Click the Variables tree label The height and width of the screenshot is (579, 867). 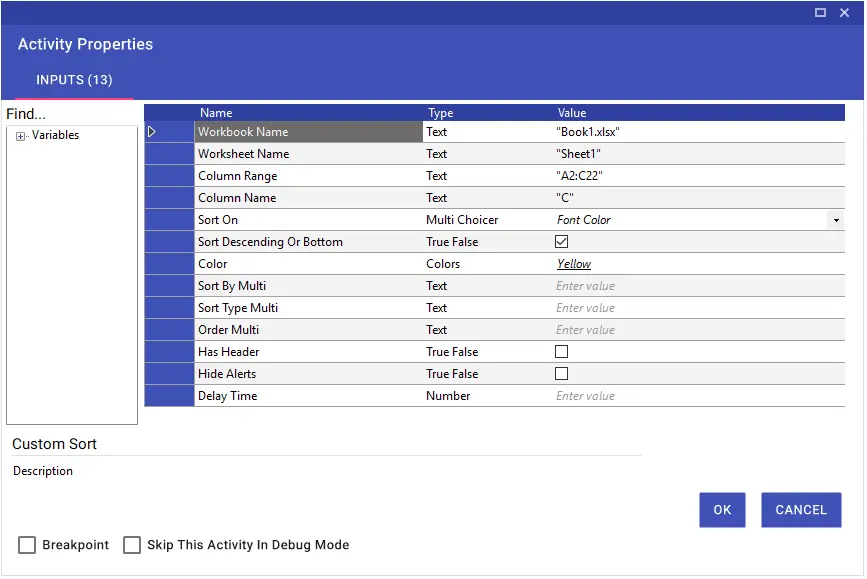pyautogui.click(x=55, y=135)
